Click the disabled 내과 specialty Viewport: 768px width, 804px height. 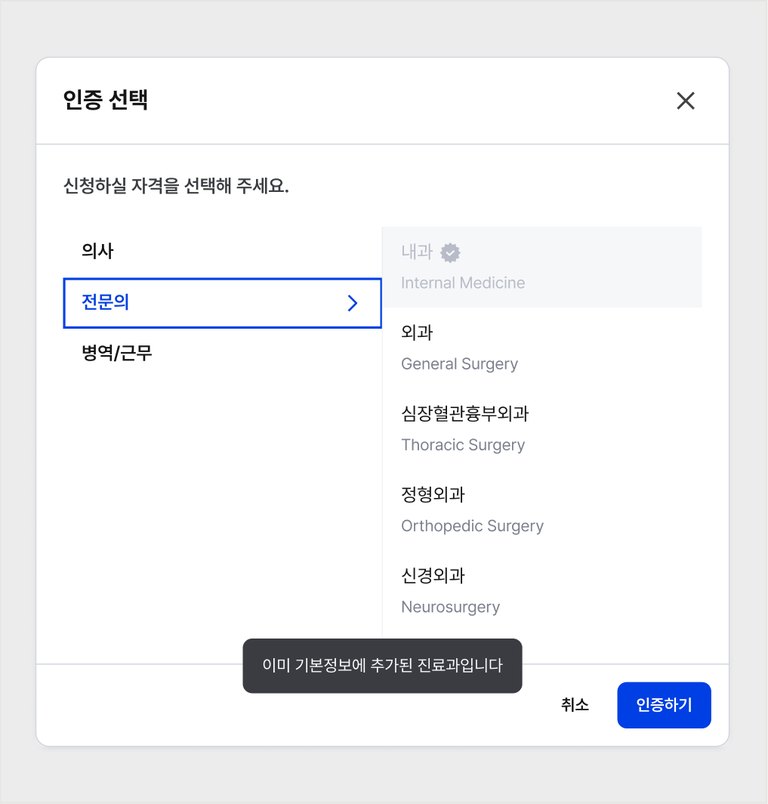542,267
